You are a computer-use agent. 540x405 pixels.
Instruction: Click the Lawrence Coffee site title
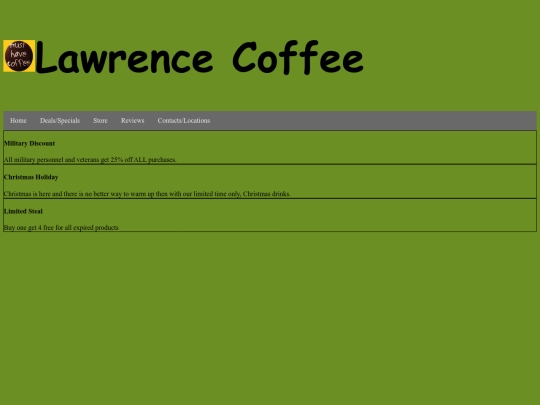pos(199,57)
